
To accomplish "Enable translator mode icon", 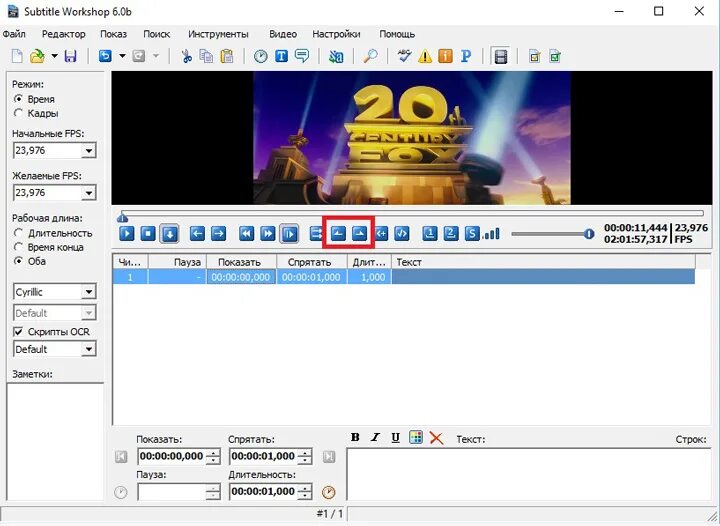I will pos(336,56).
